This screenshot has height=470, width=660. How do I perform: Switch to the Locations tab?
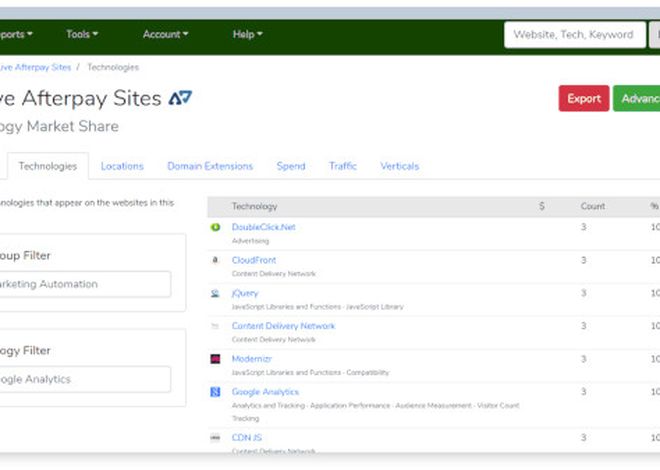coord(122,166)
